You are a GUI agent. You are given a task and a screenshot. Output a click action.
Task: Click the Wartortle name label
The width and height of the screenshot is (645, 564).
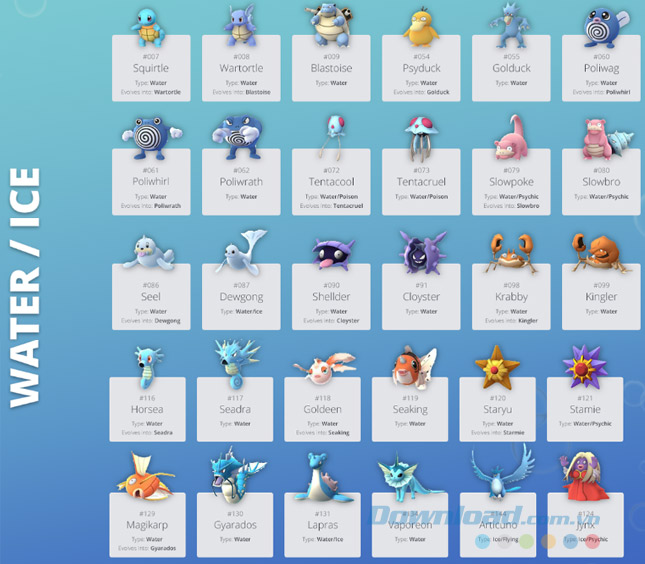click(241, 68)
